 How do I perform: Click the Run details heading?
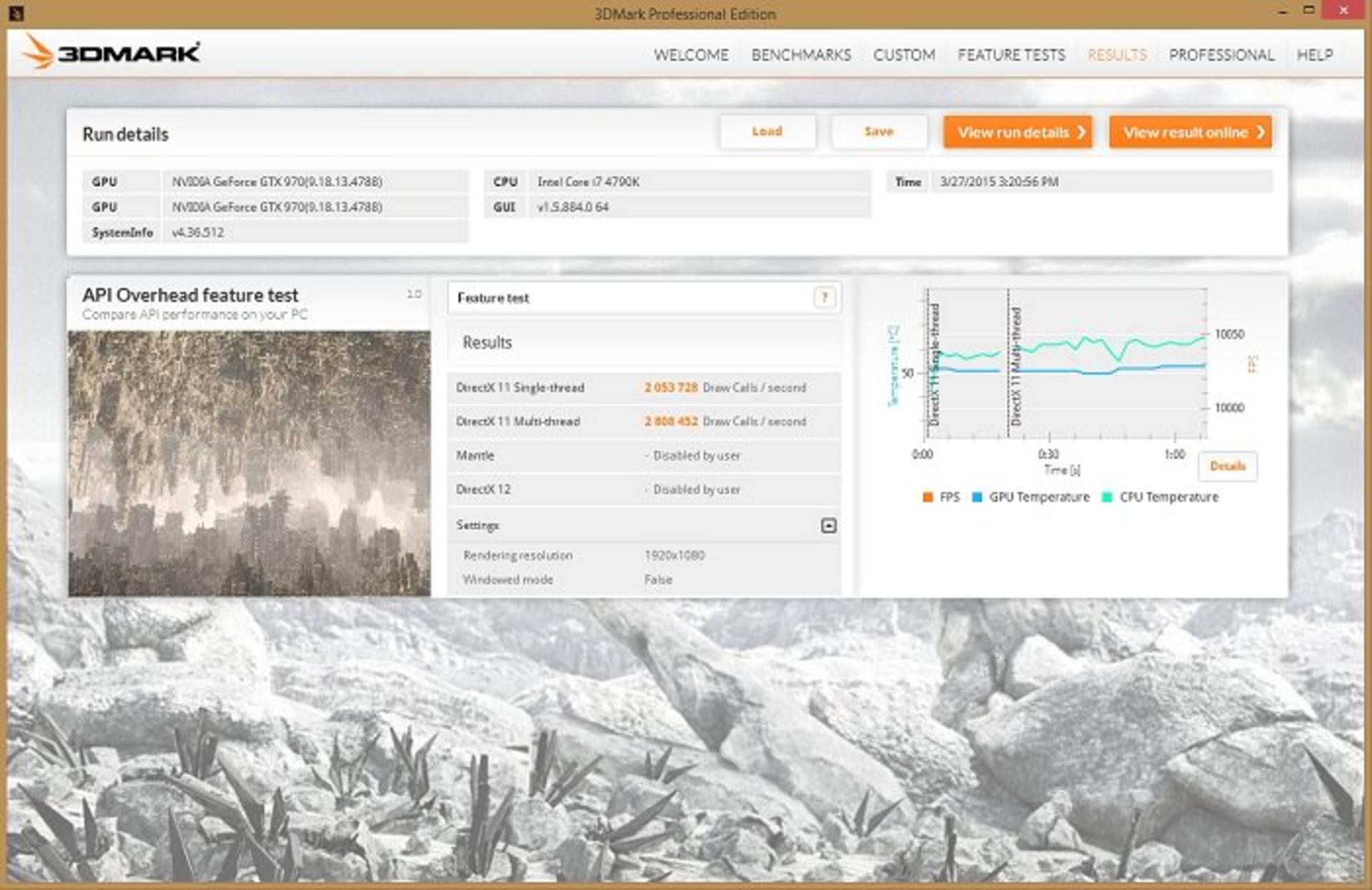[125, 134]
